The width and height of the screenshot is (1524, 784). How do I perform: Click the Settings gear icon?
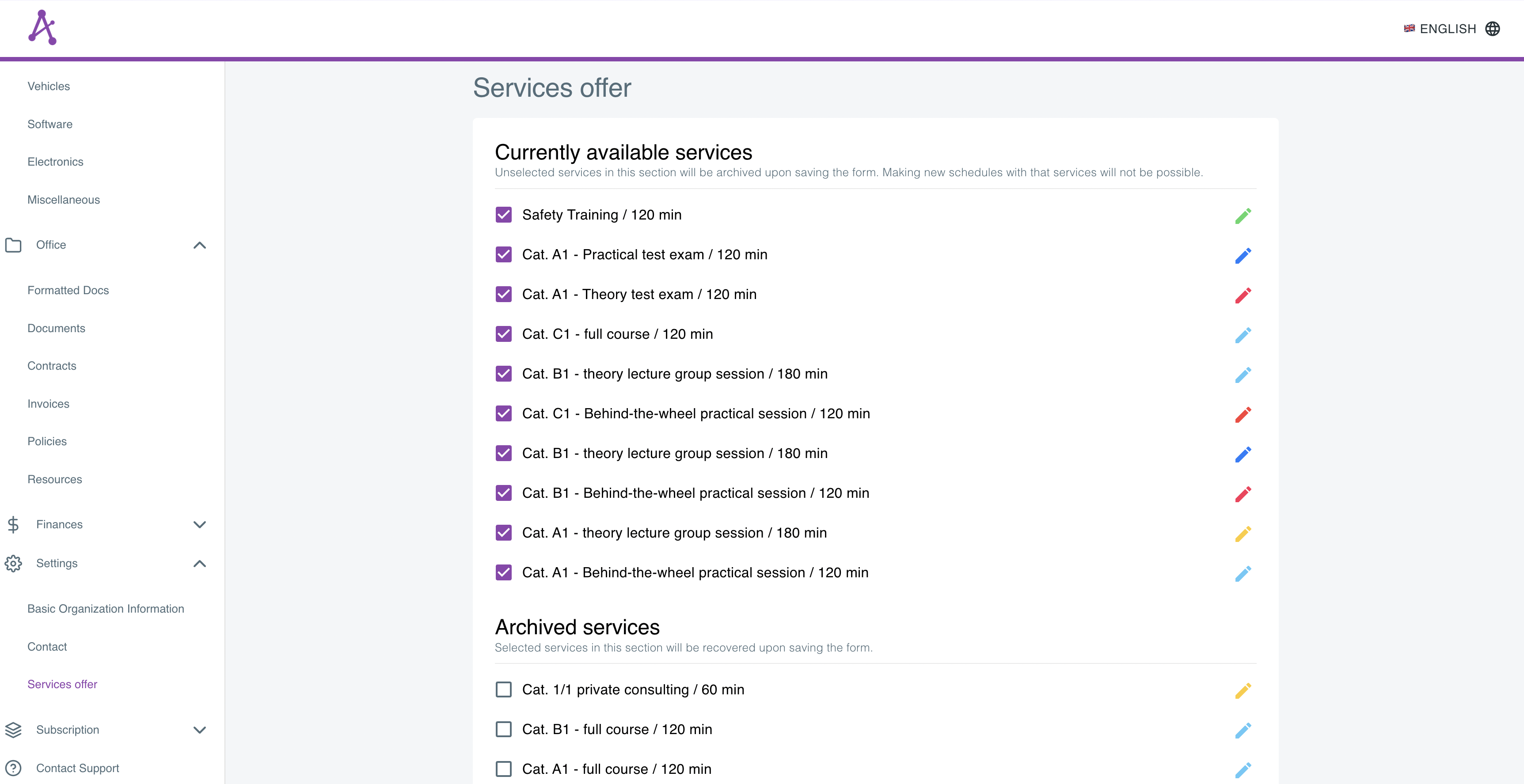point(14,564)
